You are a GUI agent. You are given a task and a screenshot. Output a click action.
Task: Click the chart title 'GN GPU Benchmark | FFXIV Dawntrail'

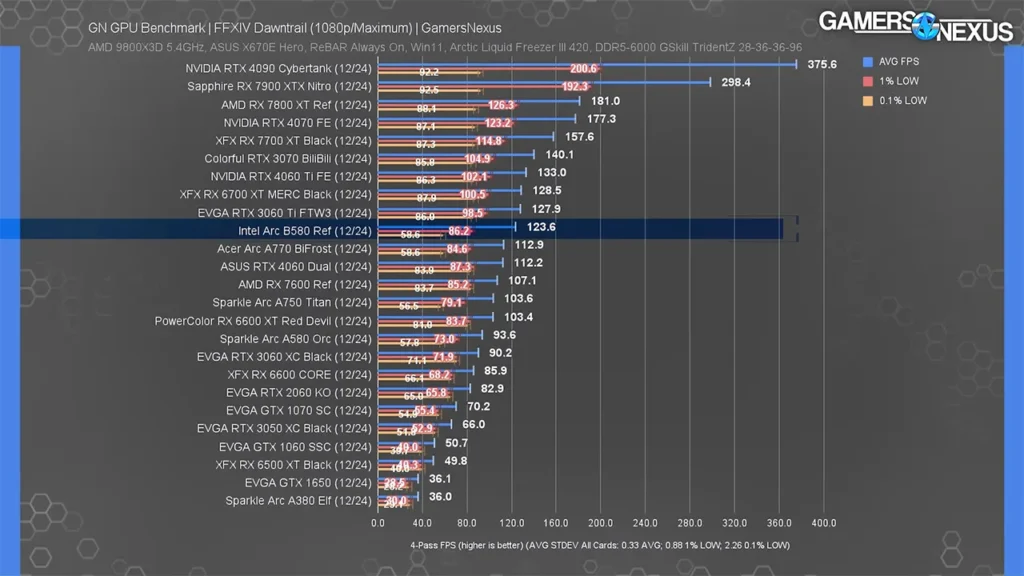[x=295, y=28]
